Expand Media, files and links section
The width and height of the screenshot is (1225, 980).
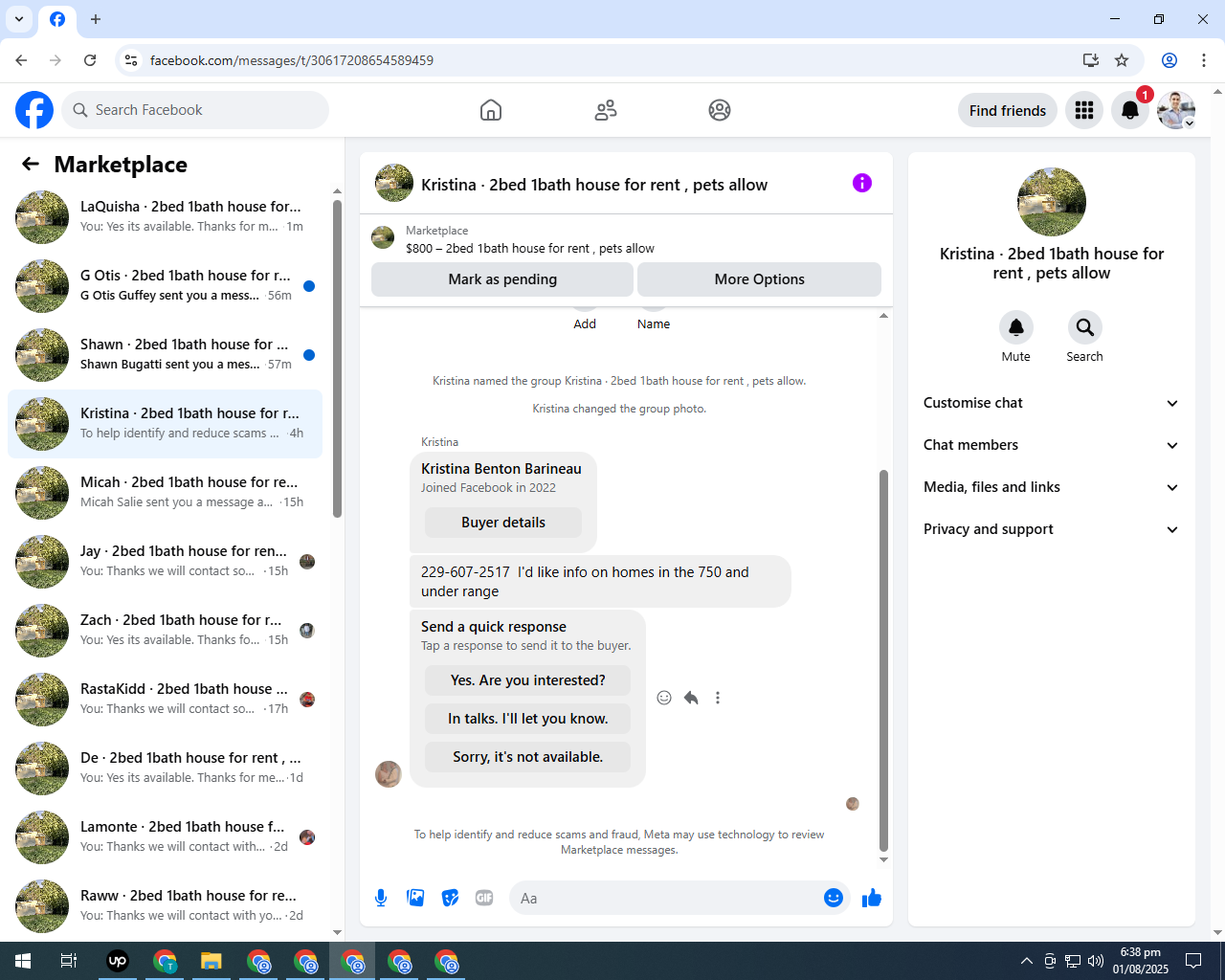1051,487
